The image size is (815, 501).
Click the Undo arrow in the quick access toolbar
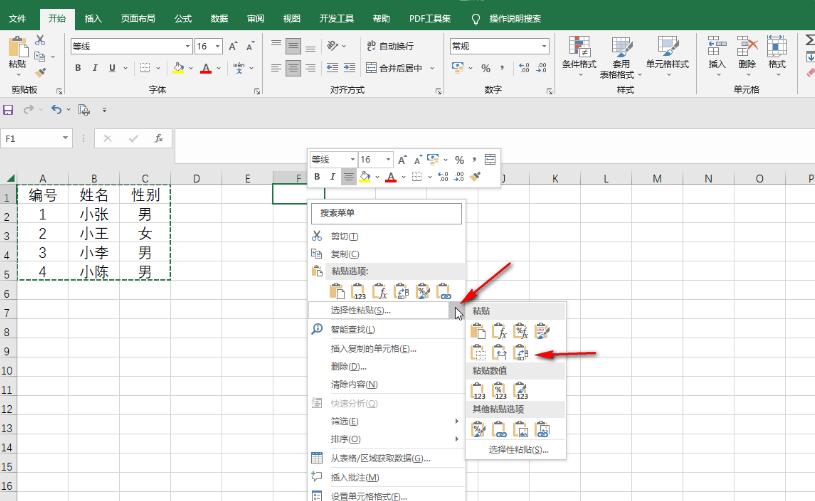tap(56, 110)
